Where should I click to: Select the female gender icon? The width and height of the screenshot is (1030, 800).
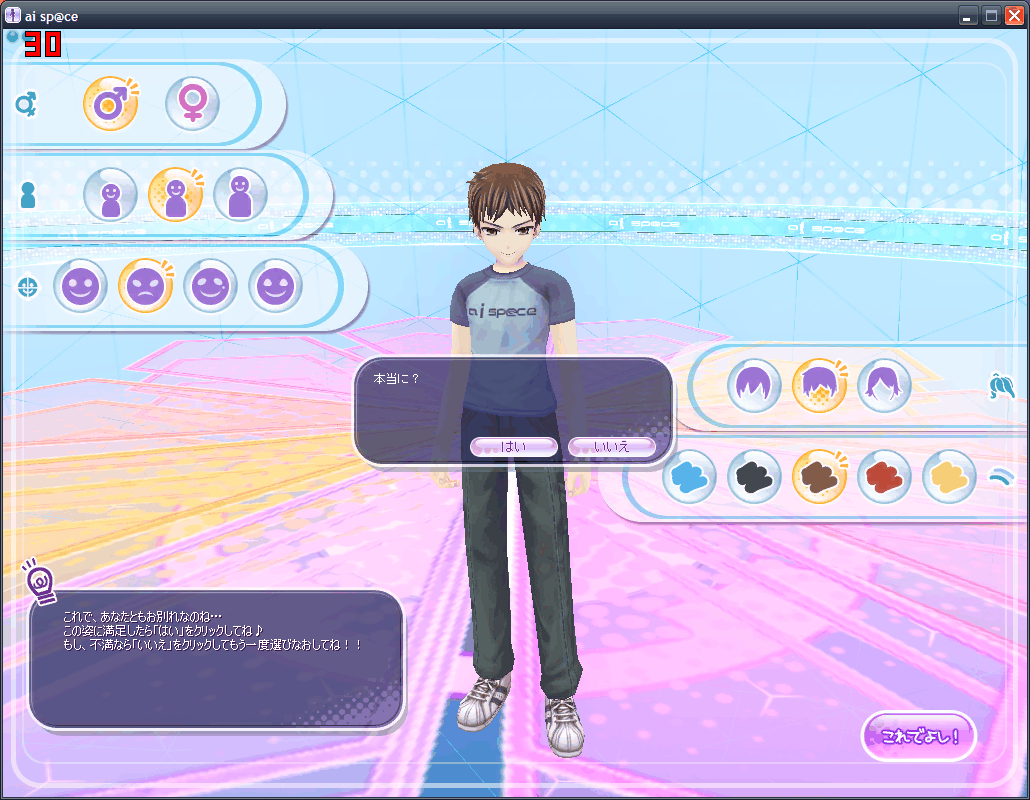pos(192,104)
